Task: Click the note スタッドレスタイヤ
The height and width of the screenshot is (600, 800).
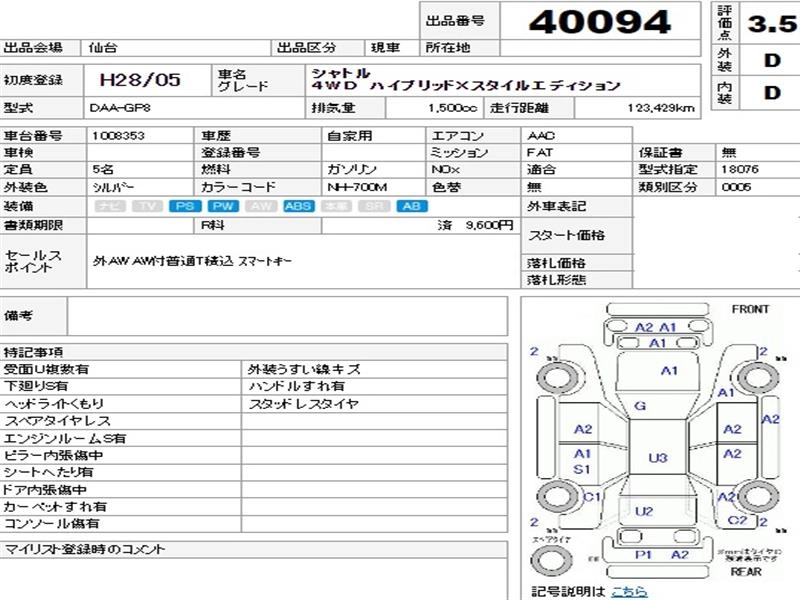Action: pos(304,404)
